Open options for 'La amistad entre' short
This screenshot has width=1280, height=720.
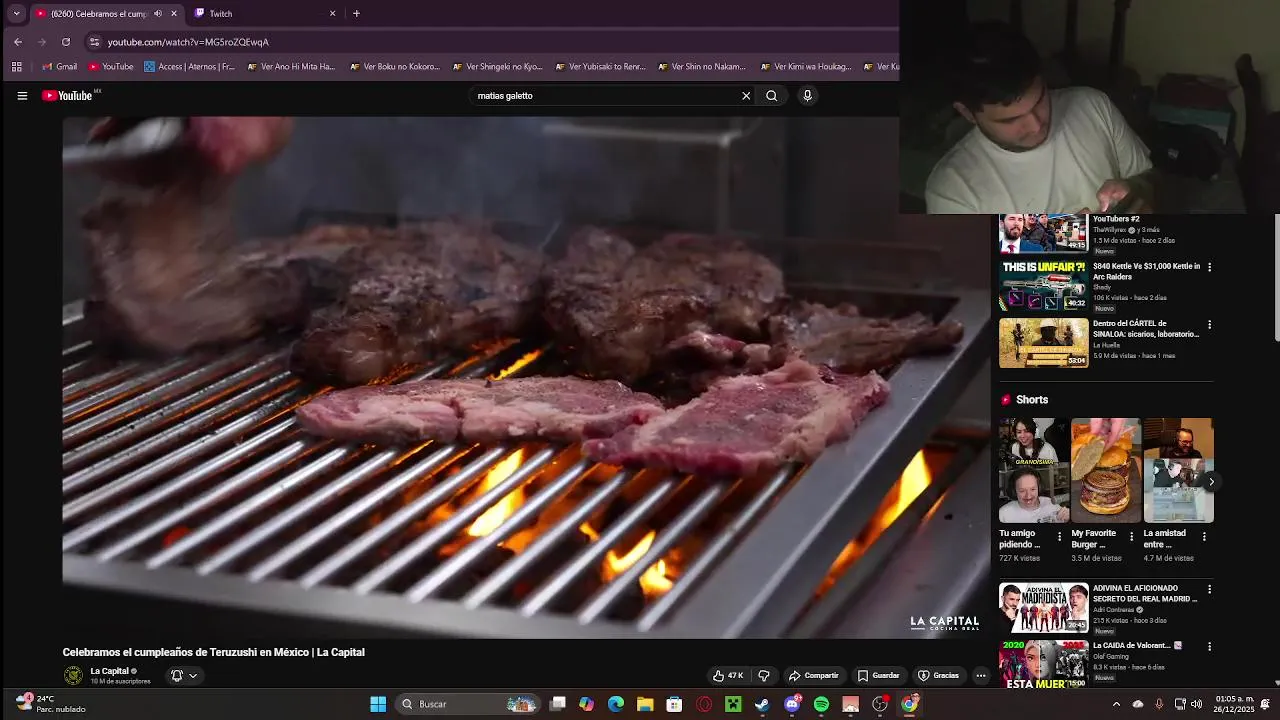pyautogui.click(x=1204, y=537)
